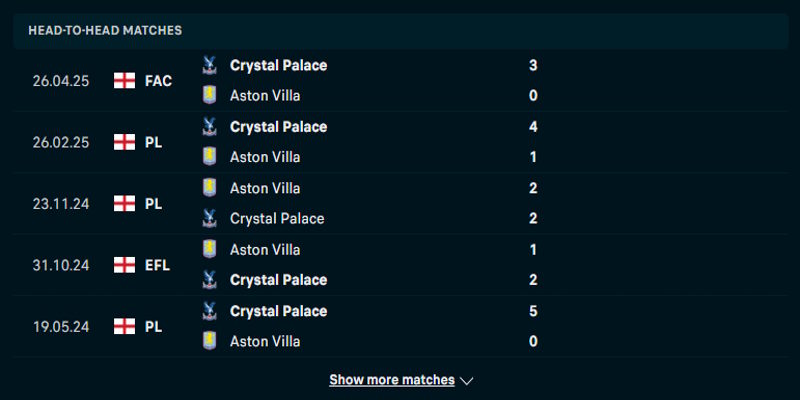Open Aston Villa team in 26.02.25 match
Screen dimensions: 800x400
pos(265,157)
